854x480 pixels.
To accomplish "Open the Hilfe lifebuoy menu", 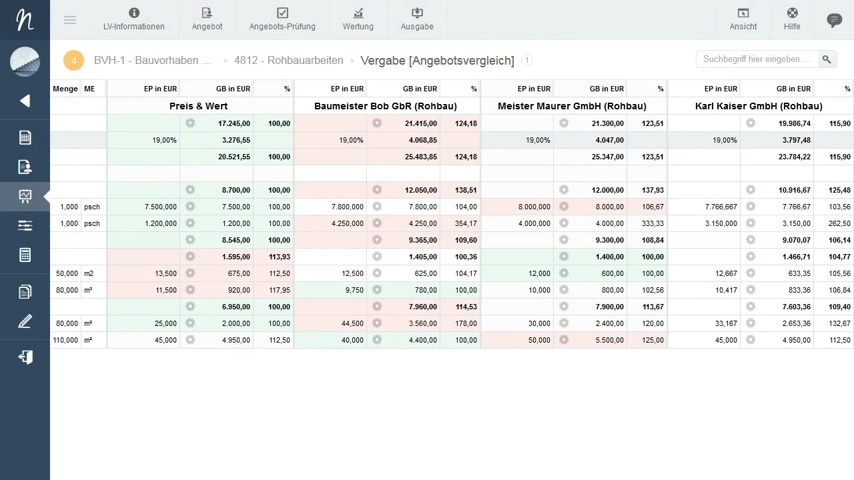I will coord(792,19).
